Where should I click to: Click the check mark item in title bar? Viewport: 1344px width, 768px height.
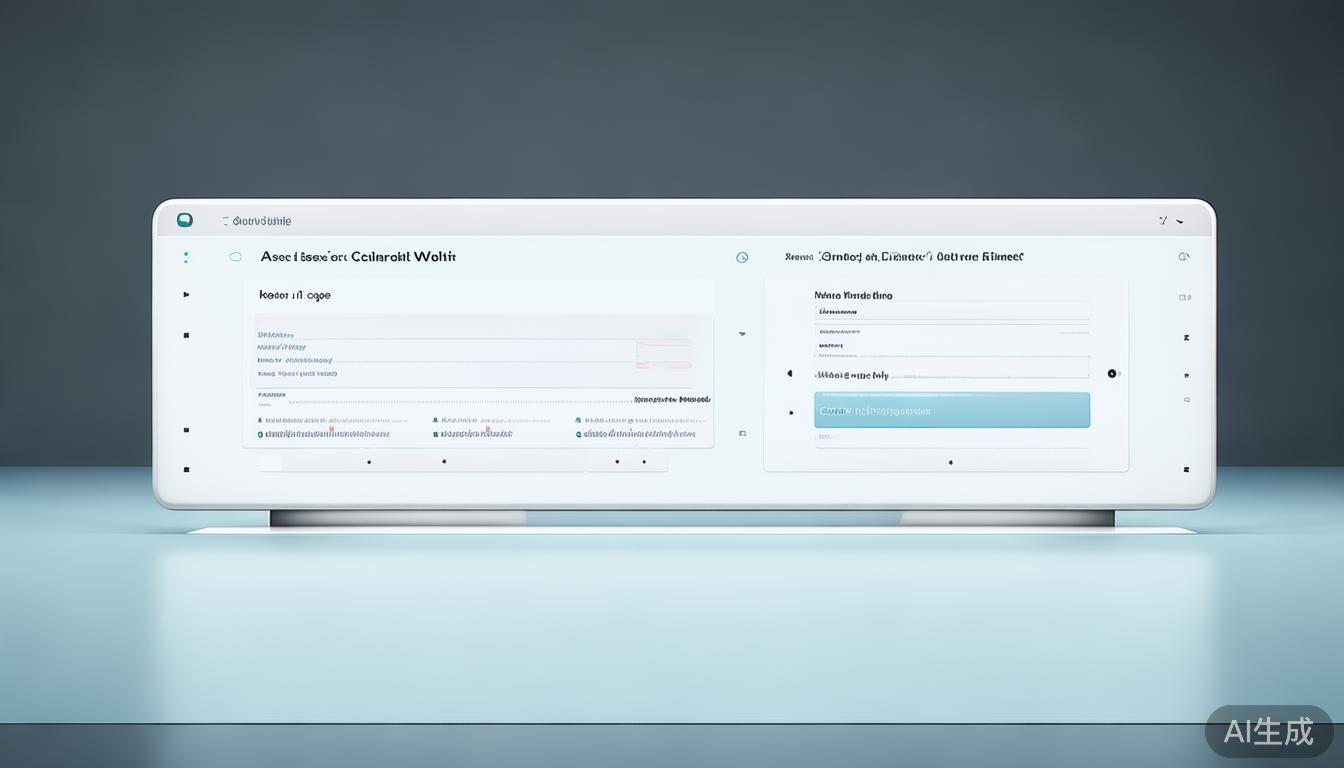1162,221
